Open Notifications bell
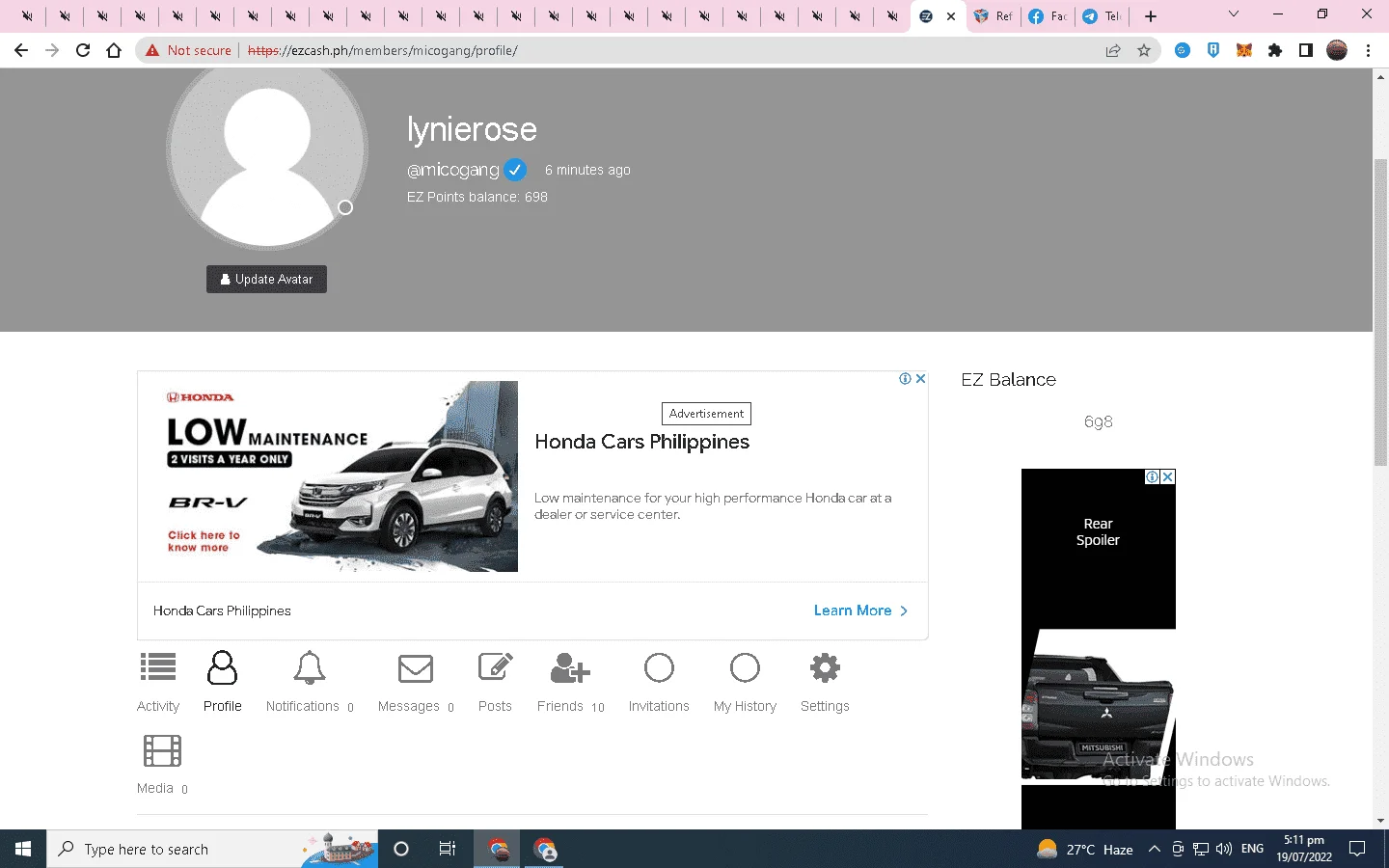1389x868 pixels. point(310,667)
